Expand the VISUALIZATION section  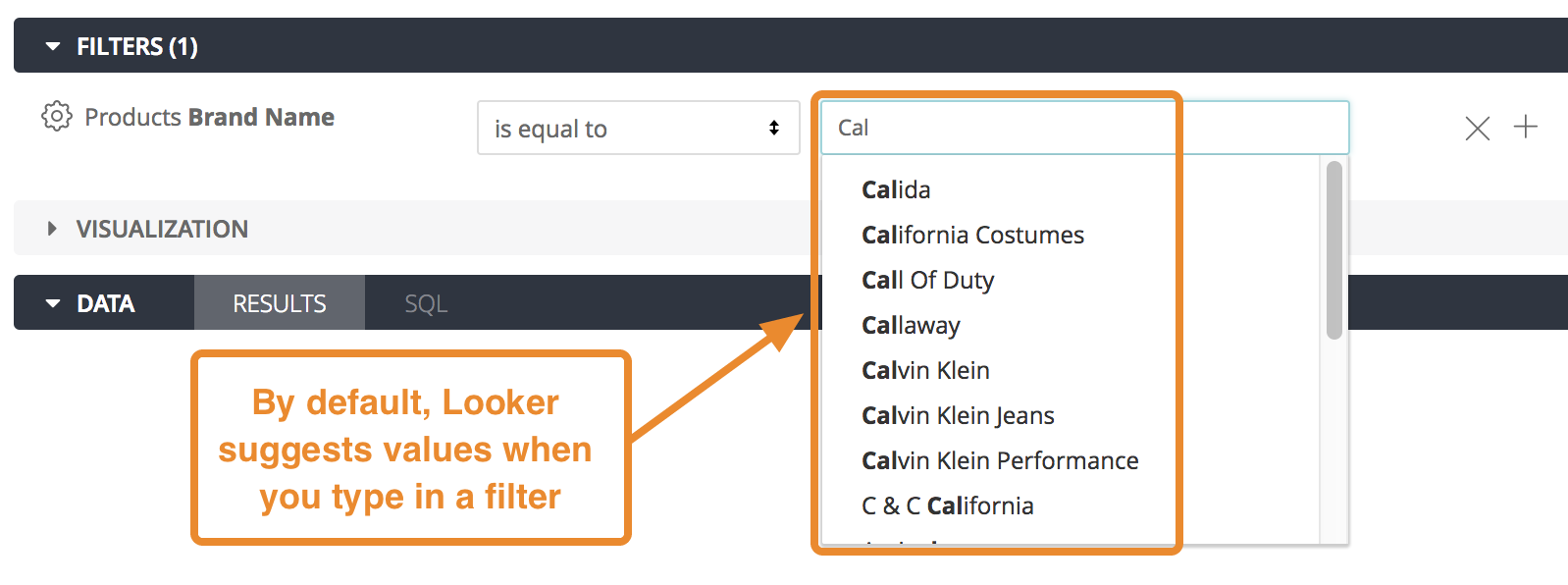[160, 228]
